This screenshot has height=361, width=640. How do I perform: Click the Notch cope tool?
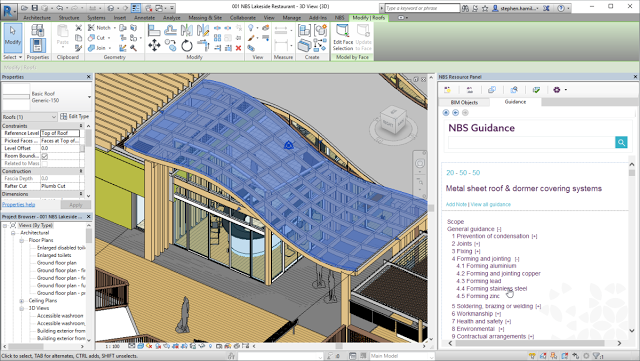pos(100,27)
